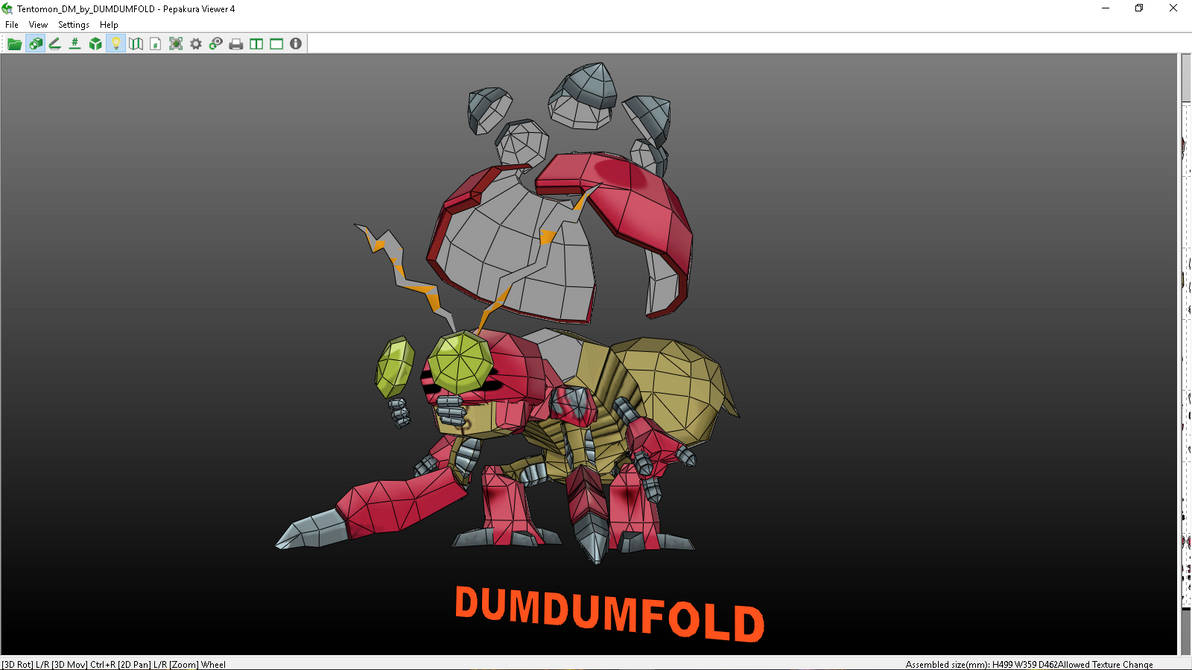Open the Help menu

click(x=108, y=24)
